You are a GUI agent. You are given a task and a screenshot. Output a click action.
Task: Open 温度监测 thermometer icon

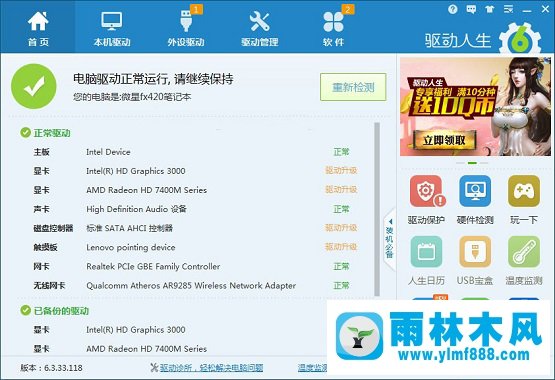tap(524, 252)
